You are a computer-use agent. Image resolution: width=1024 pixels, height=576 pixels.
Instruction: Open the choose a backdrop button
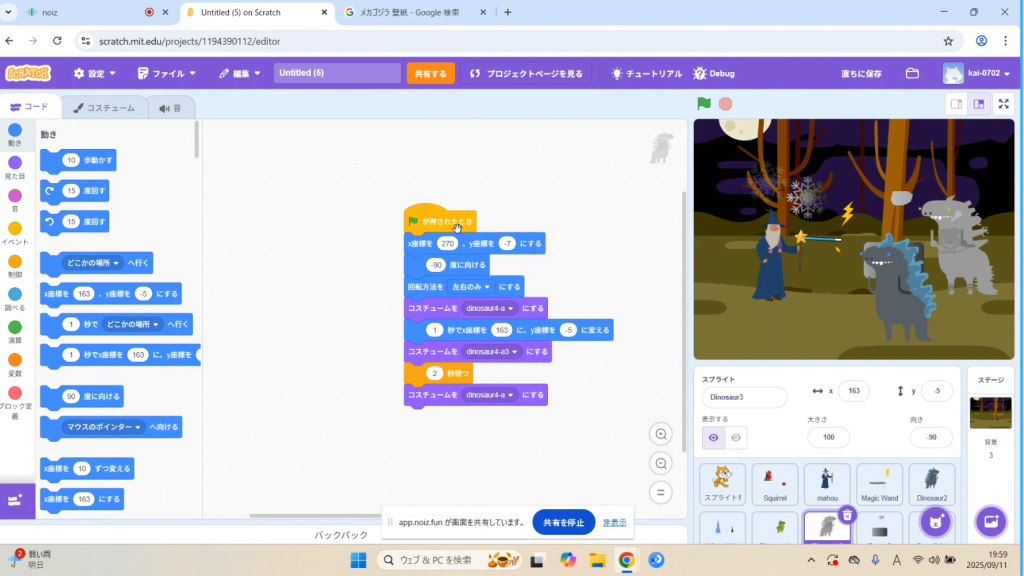click(x=991, y=522)
